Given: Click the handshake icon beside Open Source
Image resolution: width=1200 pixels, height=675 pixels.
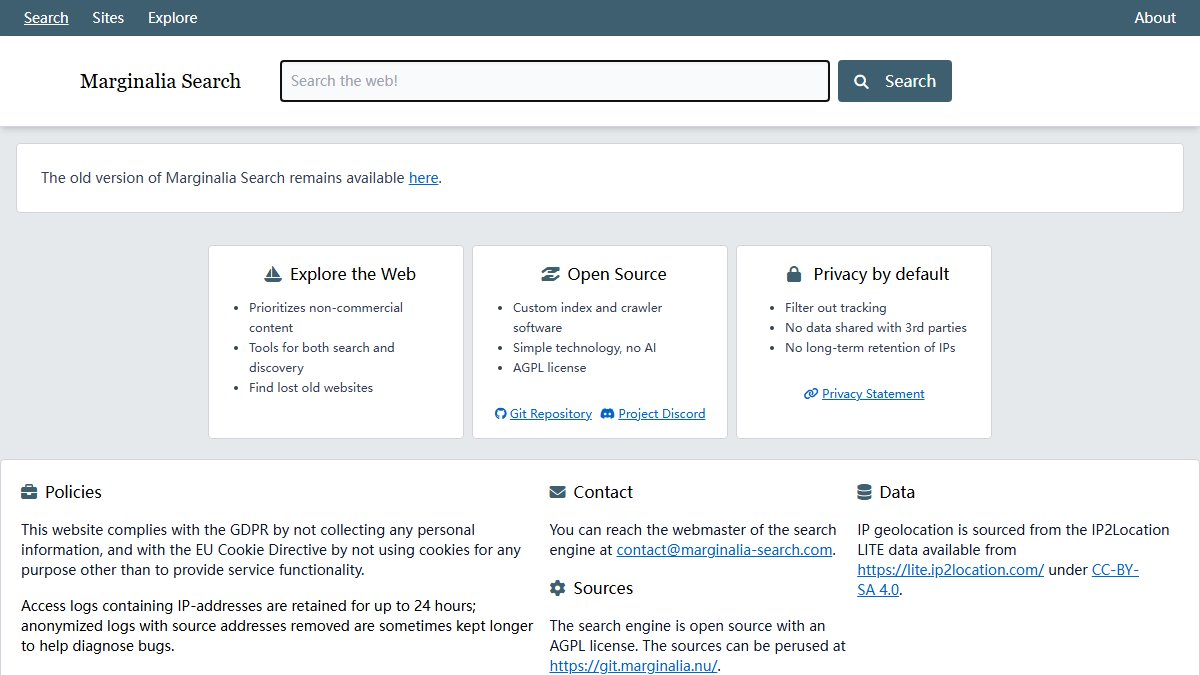Looking at the screenshot, I should click(x=551, y=274).
